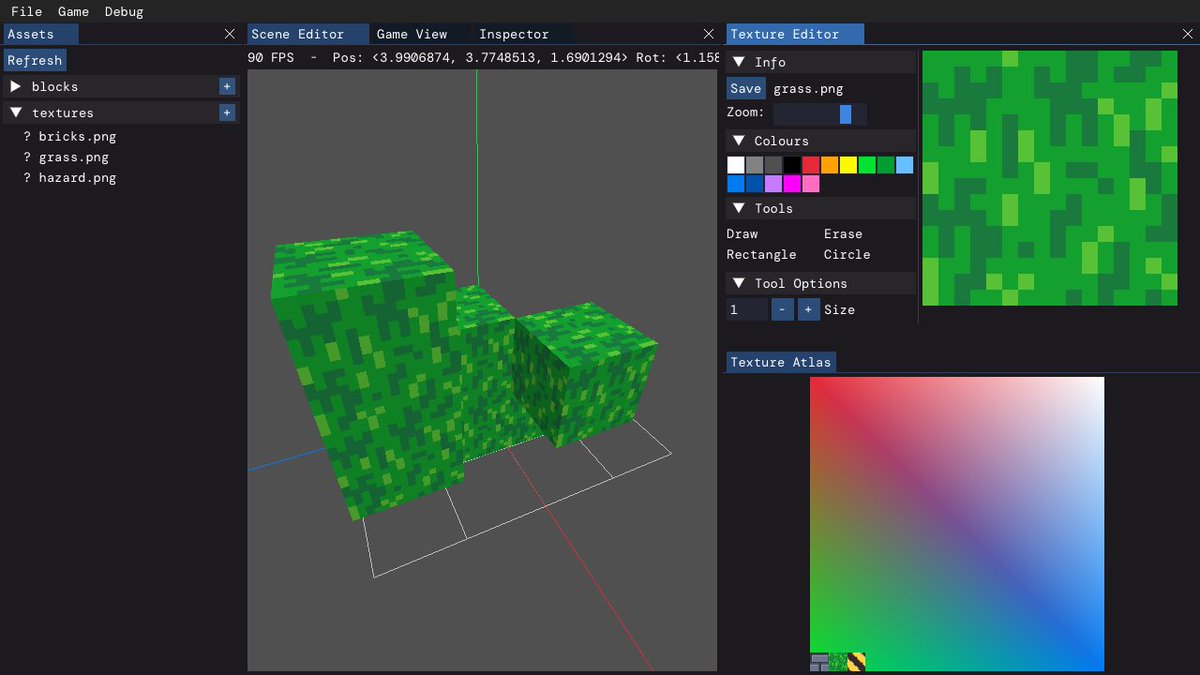The image size is (1200, 675).
Task: Click the Size value input field
Action: [x=747, y=310]
